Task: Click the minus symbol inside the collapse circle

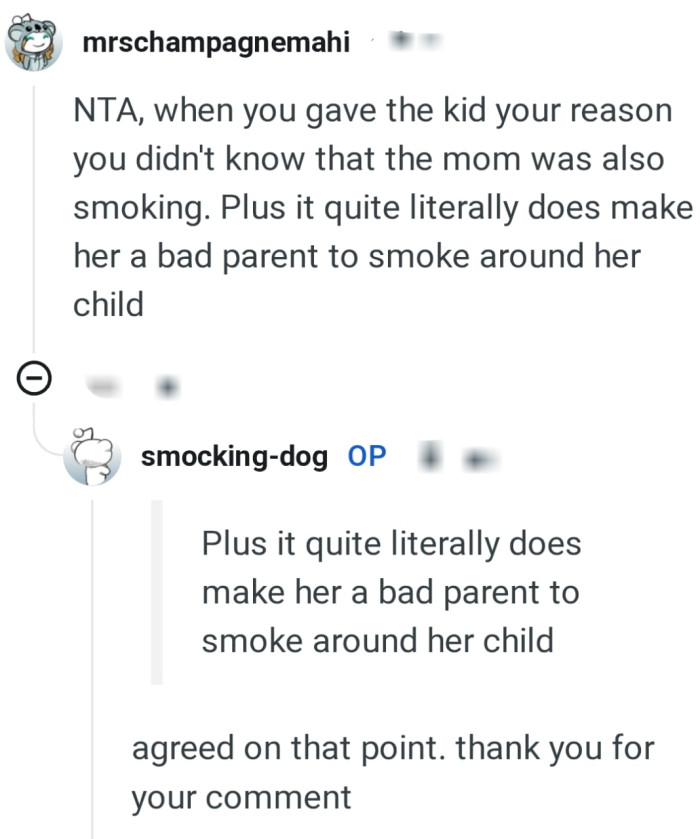Action: pos(35,377)
